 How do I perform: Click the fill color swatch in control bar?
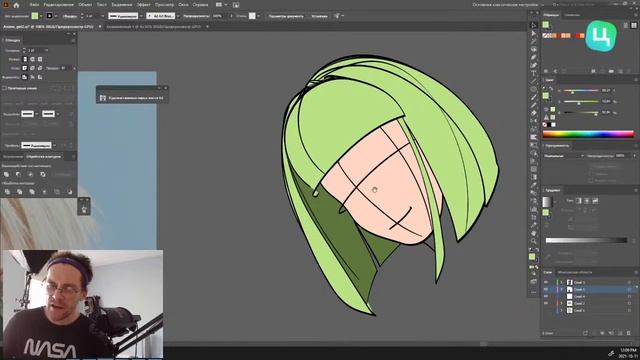(x=35, y=16)
